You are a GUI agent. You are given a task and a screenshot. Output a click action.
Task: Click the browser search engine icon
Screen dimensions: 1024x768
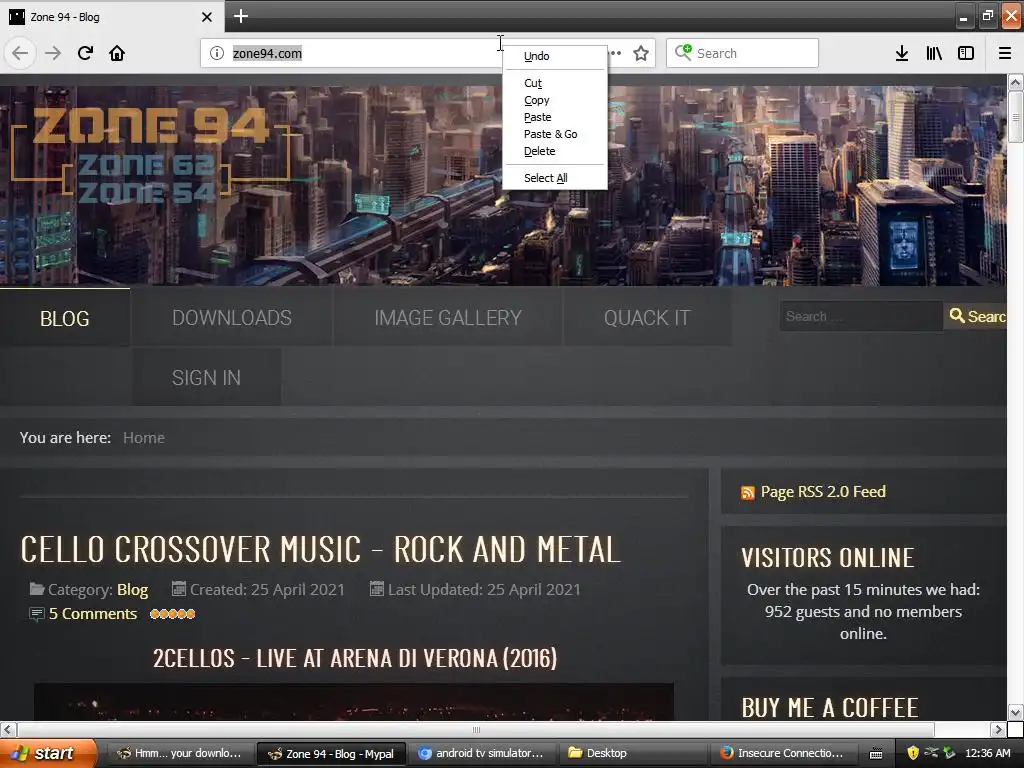(x=683, y=52)
